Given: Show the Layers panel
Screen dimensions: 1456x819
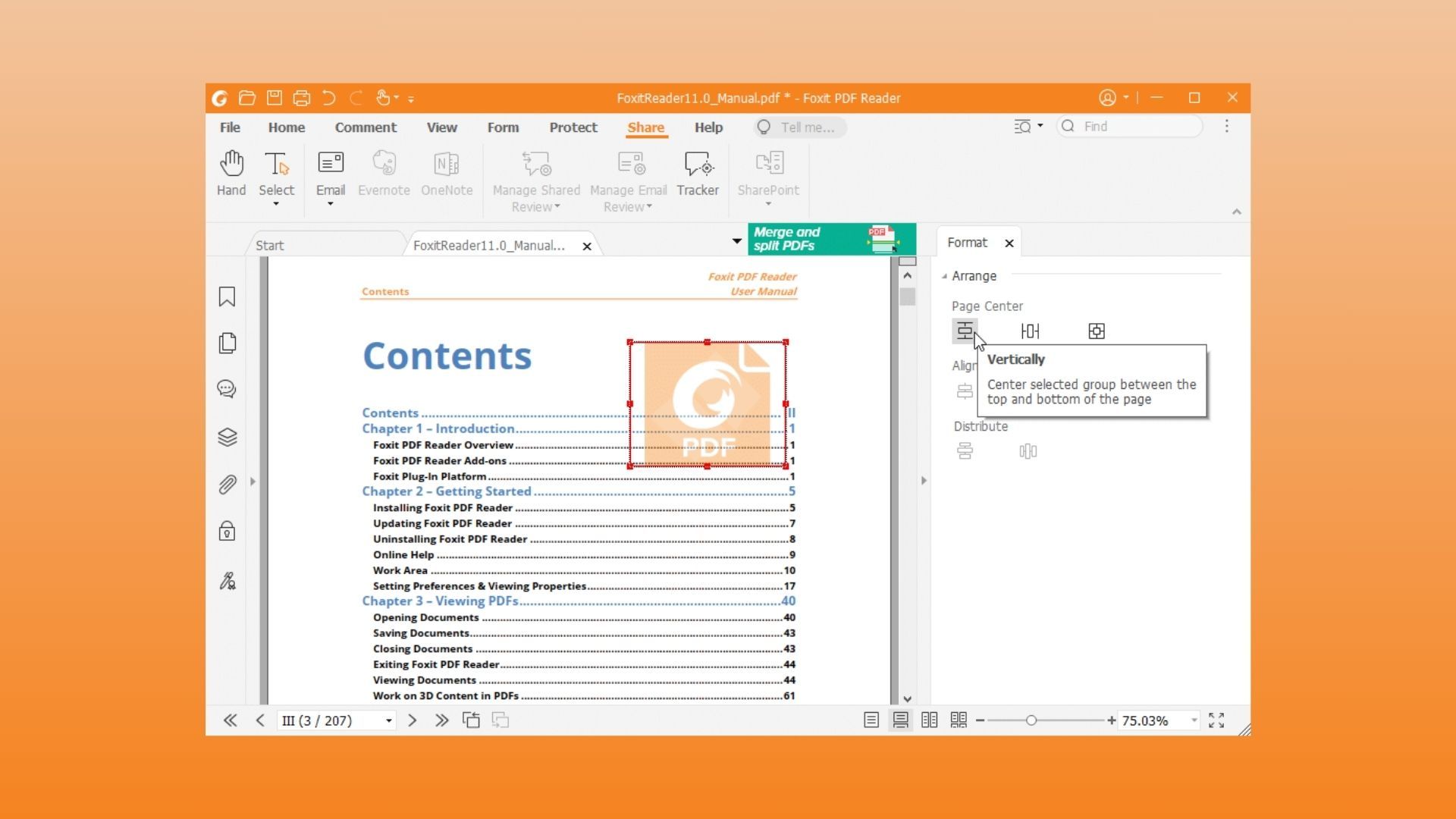Looking at the screenshot, I should click(x=227, y=437).
